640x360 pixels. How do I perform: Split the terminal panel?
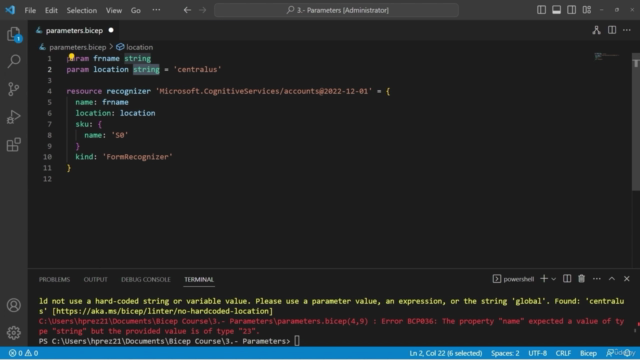[x=567, y=279]
